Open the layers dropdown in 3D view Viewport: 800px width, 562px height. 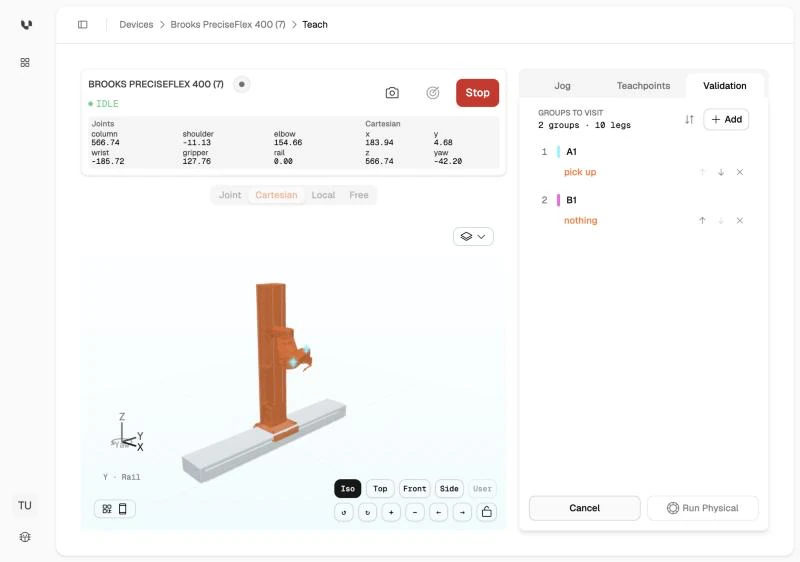(x=473, y=237)
